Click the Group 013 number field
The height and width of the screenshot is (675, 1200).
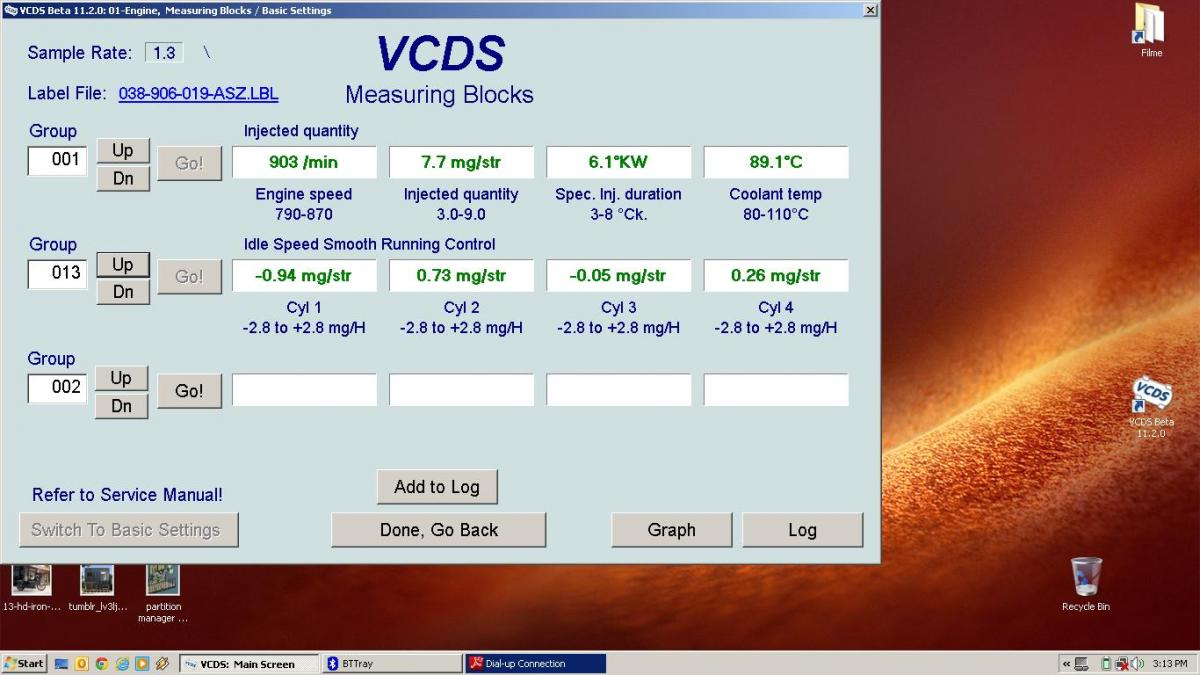[57, 273]
